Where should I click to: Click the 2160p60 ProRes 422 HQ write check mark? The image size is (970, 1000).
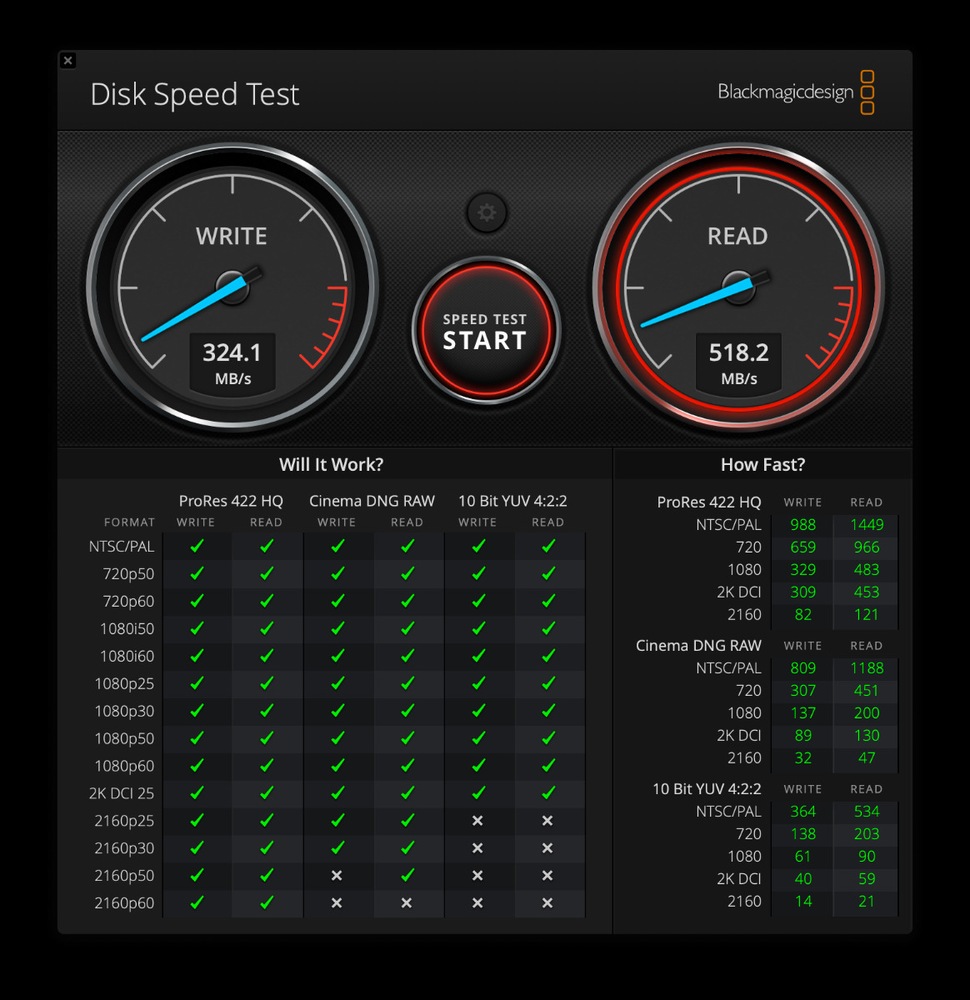pos(197,902)
